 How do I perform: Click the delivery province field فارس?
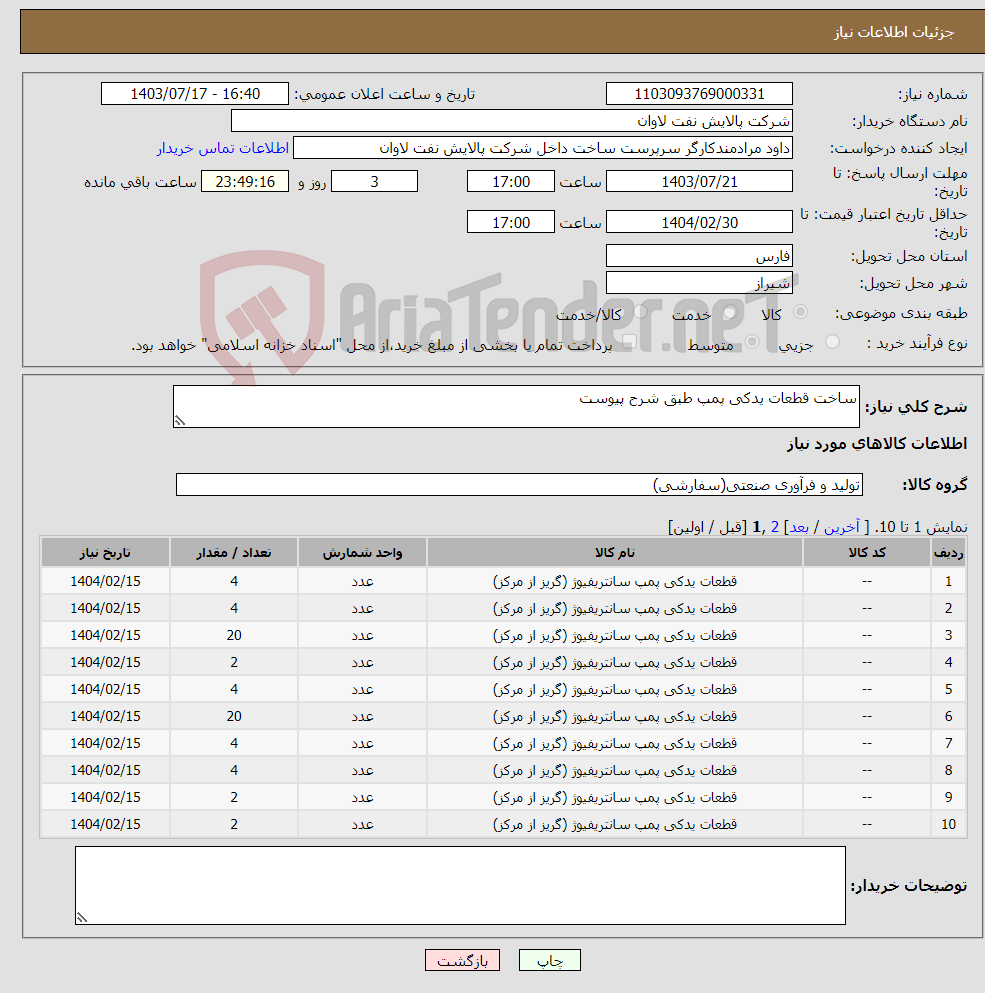coord(699,256)
